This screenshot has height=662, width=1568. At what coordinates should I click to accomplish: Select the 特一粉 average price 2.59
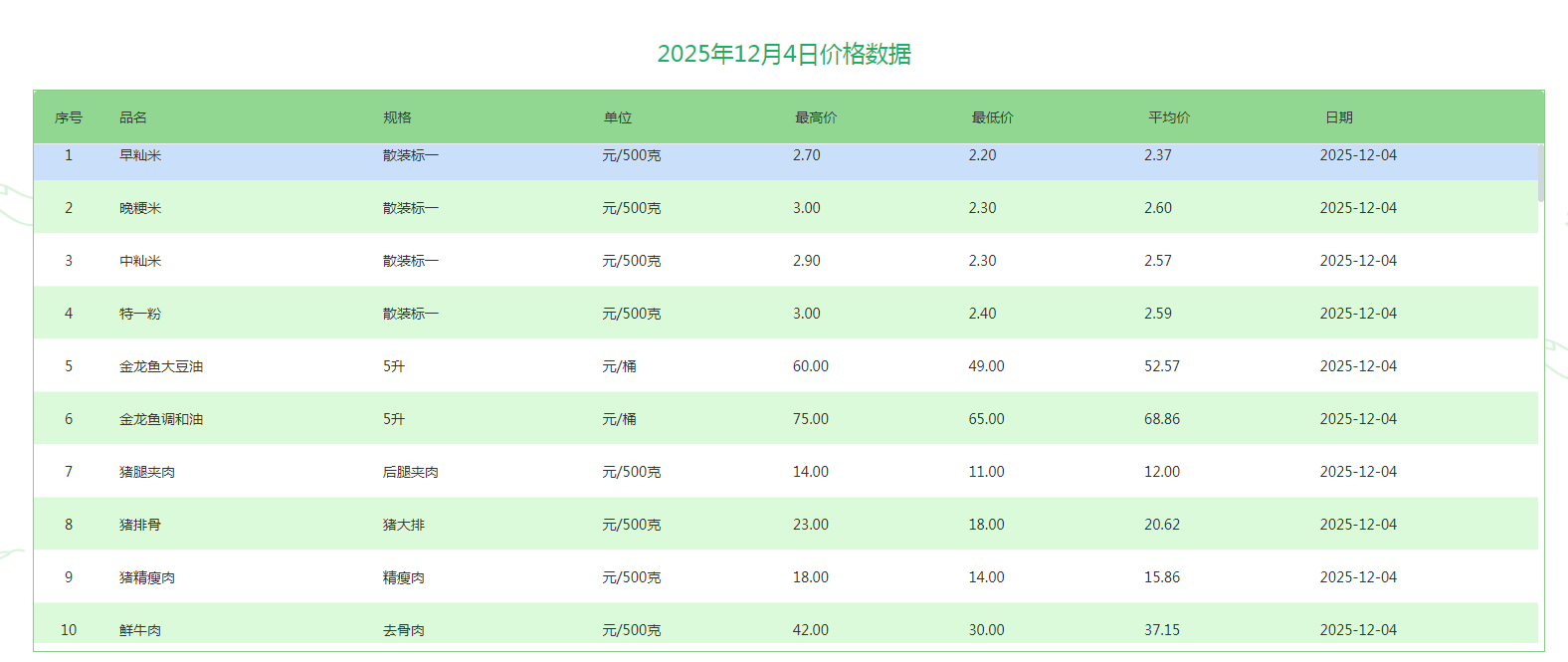click(x=1157, y=314)
